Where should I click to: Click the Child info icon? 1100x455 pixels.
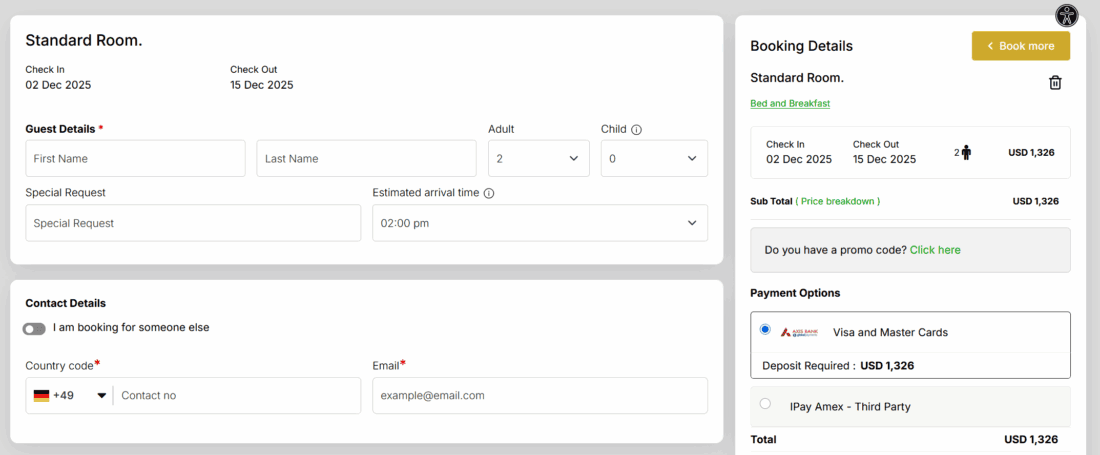pyautogui.click(x=636, y=130)
